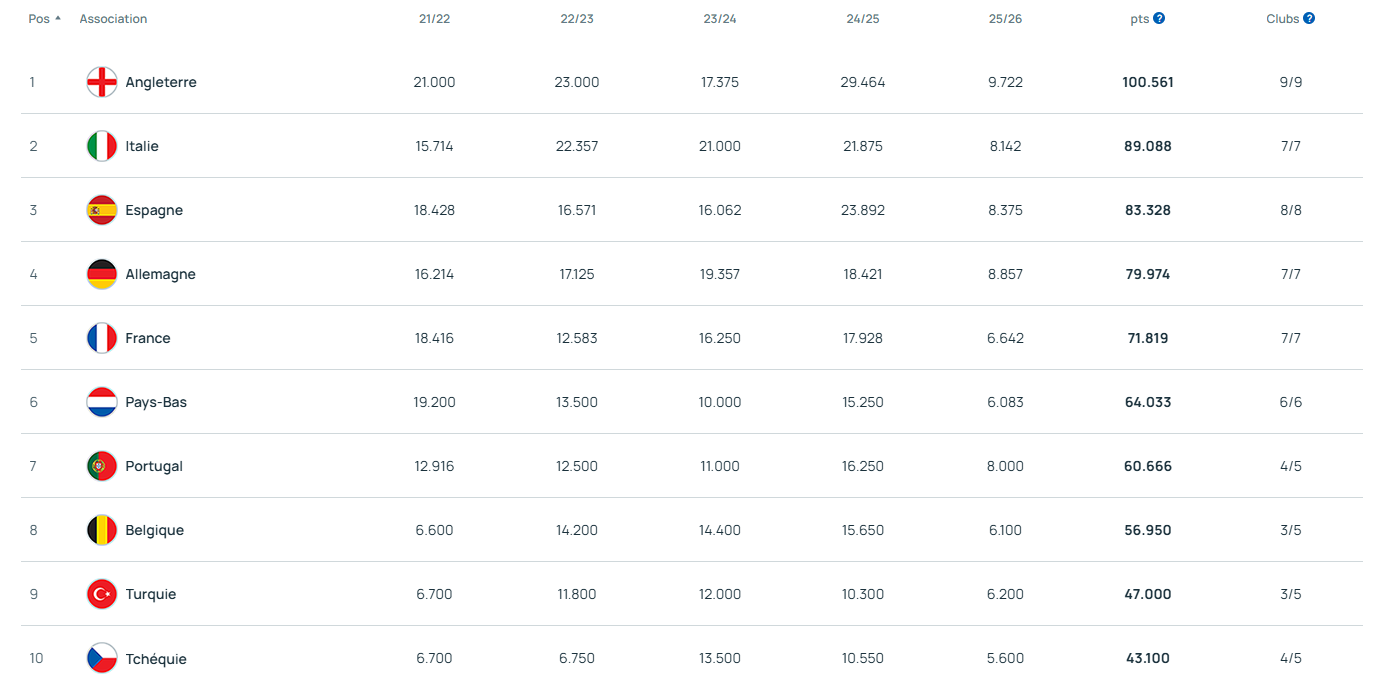Select the 21/22 season column header
This screenshot has width=1383, height=697.
click(x=433, y=19)
